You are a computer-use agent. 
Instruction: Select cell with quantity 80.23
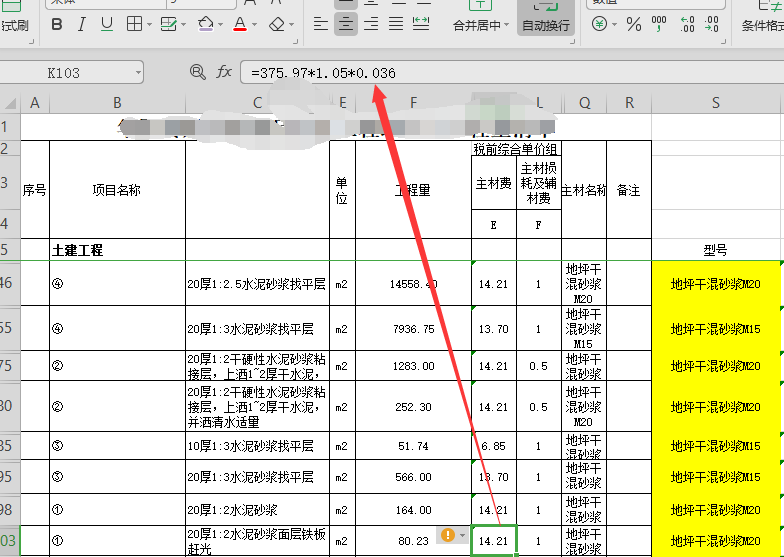pos(413,541)
